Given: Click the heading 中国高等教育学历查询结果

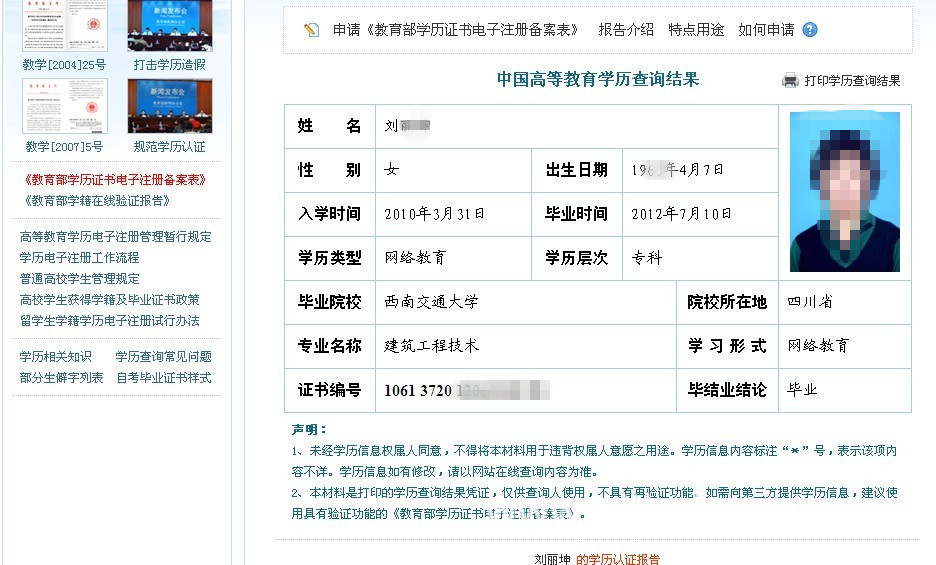Looking at the screenshot, I should [x=598, y=79].
